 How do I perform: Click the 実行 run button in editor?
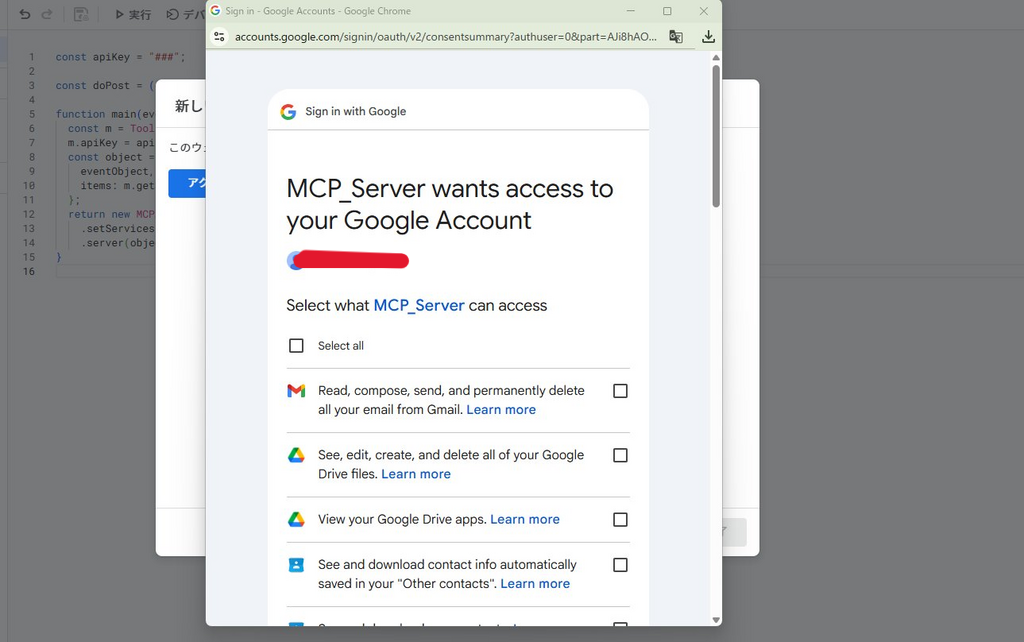133,15
